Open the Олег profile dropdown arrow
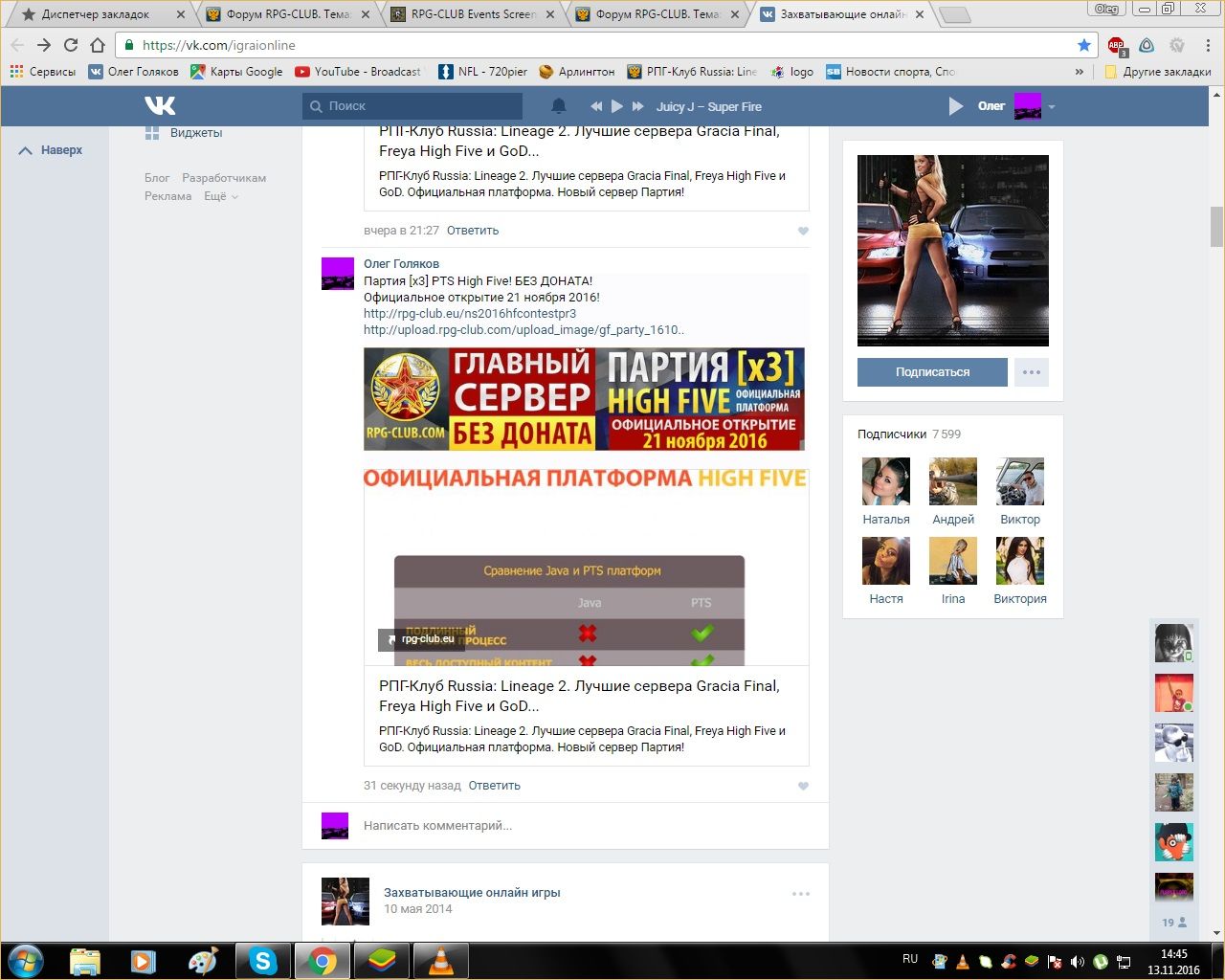The image size is (1225, 980). click(x=1052, y=107)
